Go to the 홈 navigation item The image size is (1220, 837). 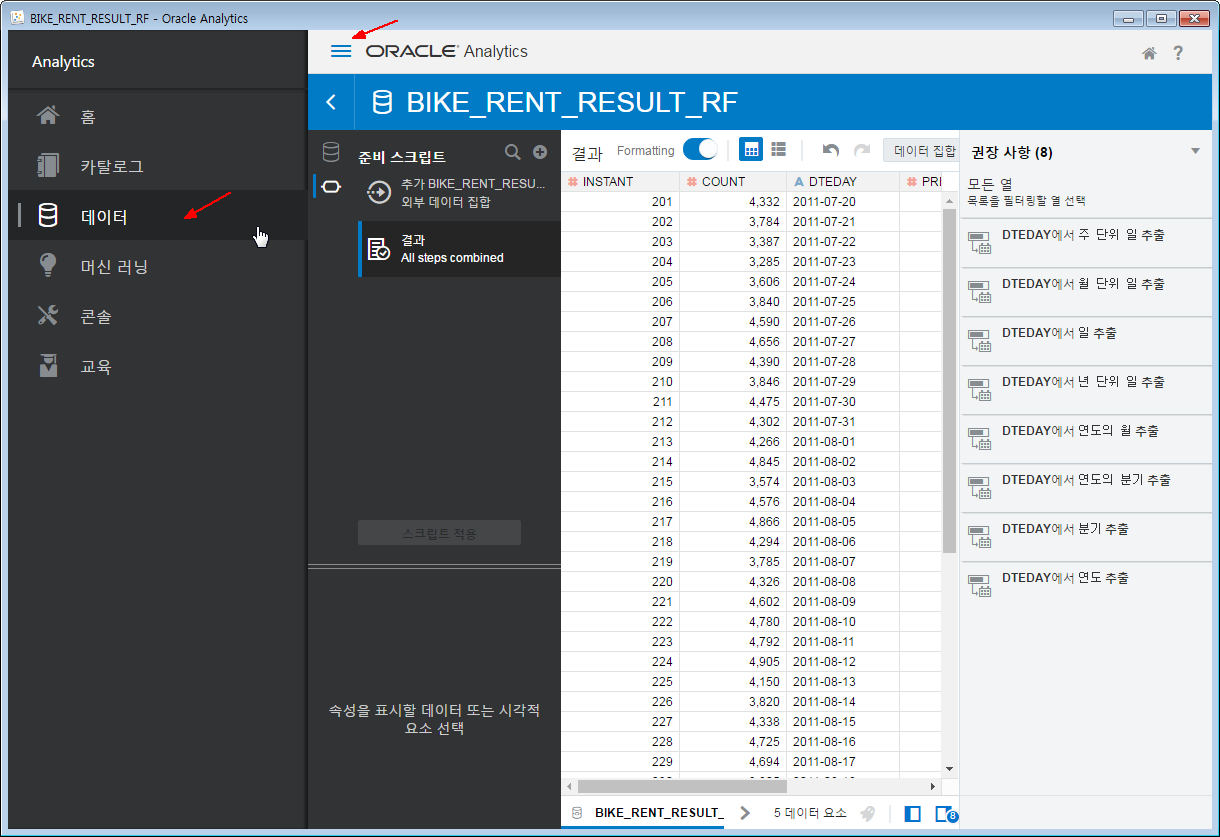[156, 116]
